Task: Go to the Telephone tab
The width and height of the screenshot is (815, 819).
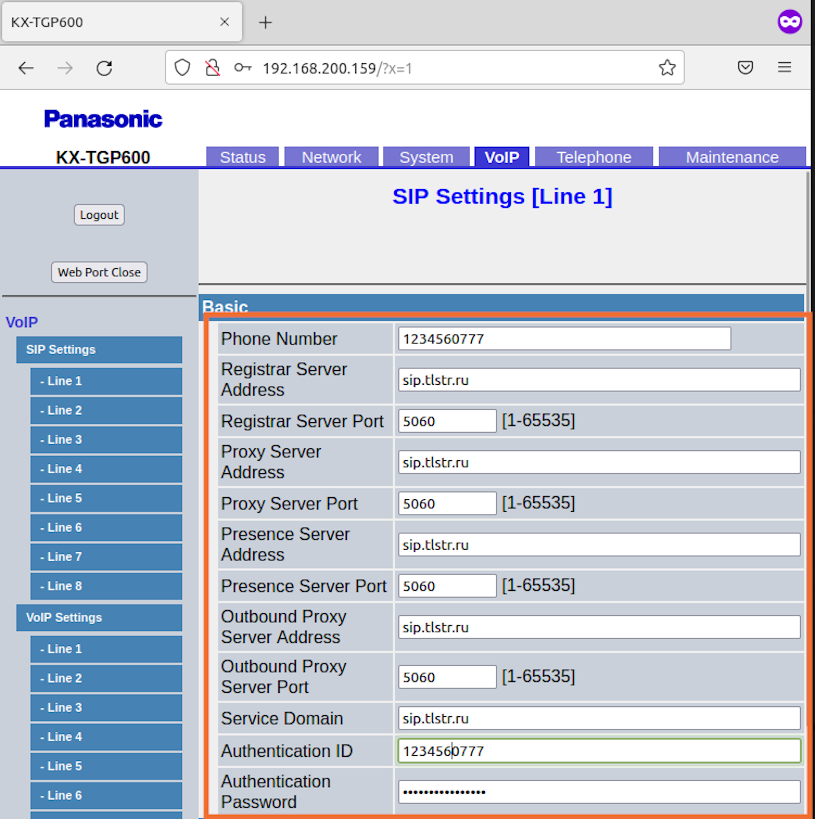Action: coord(594,157)
